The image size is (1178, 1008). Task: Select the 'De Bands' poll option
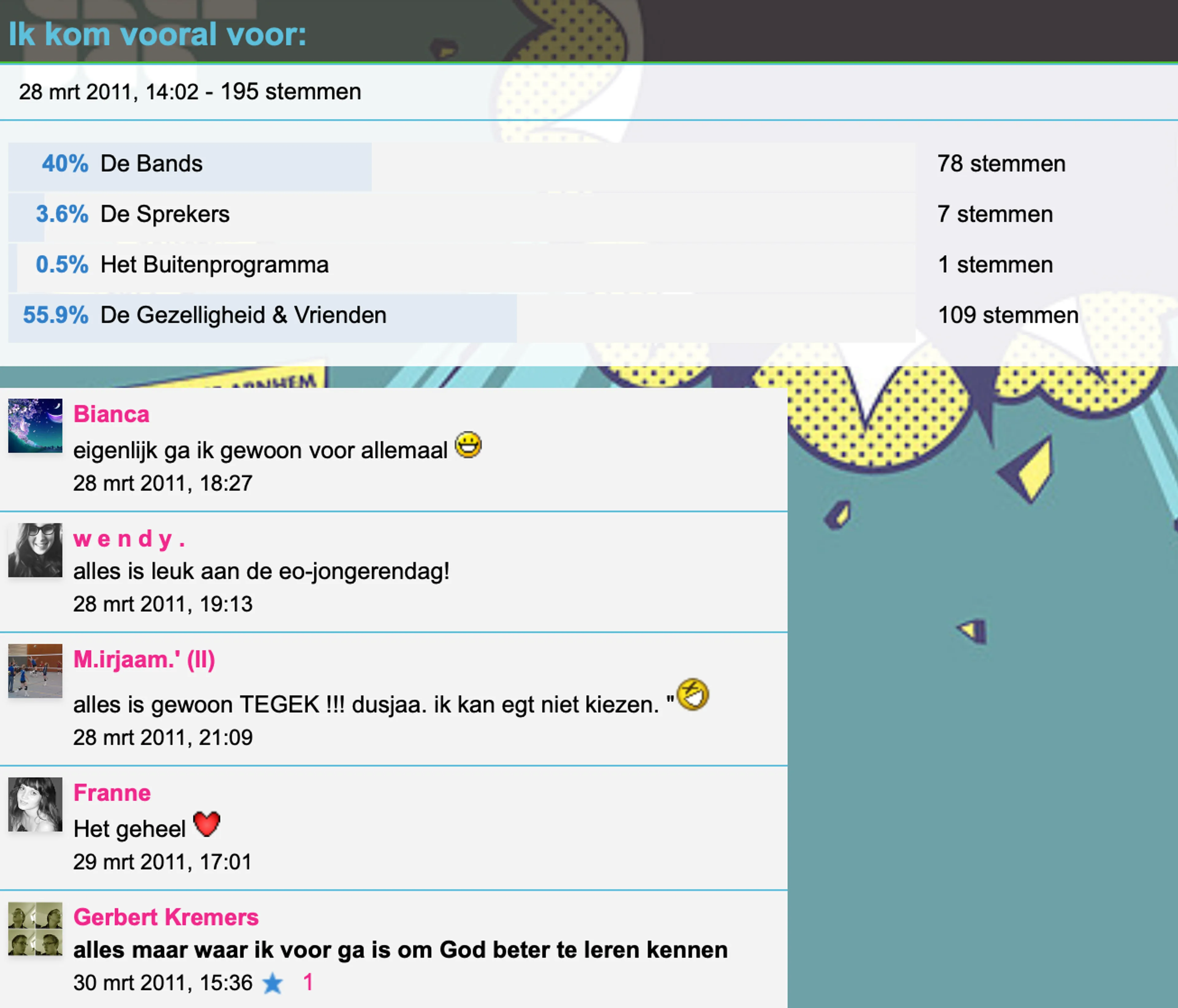click(x=151, y=164)
